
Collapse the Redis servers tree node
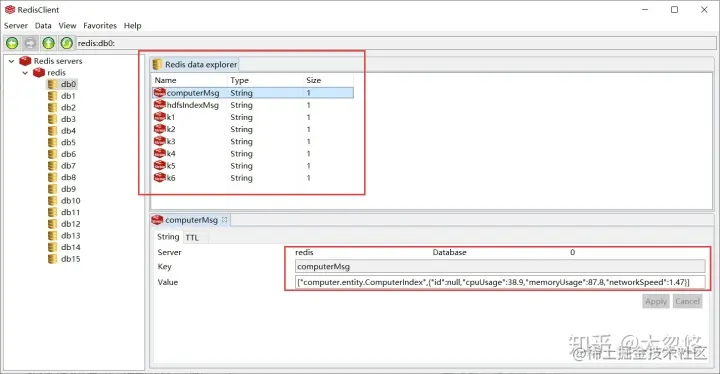pyautogui.click(x=11, y=61)
